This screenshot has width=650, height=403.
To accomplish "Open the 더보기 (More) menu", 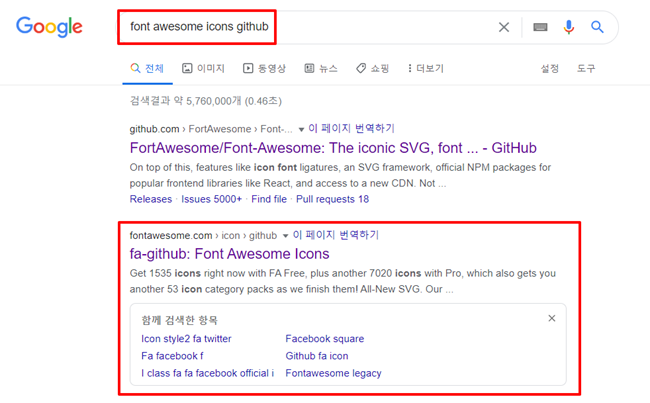I will coord(425,68).
